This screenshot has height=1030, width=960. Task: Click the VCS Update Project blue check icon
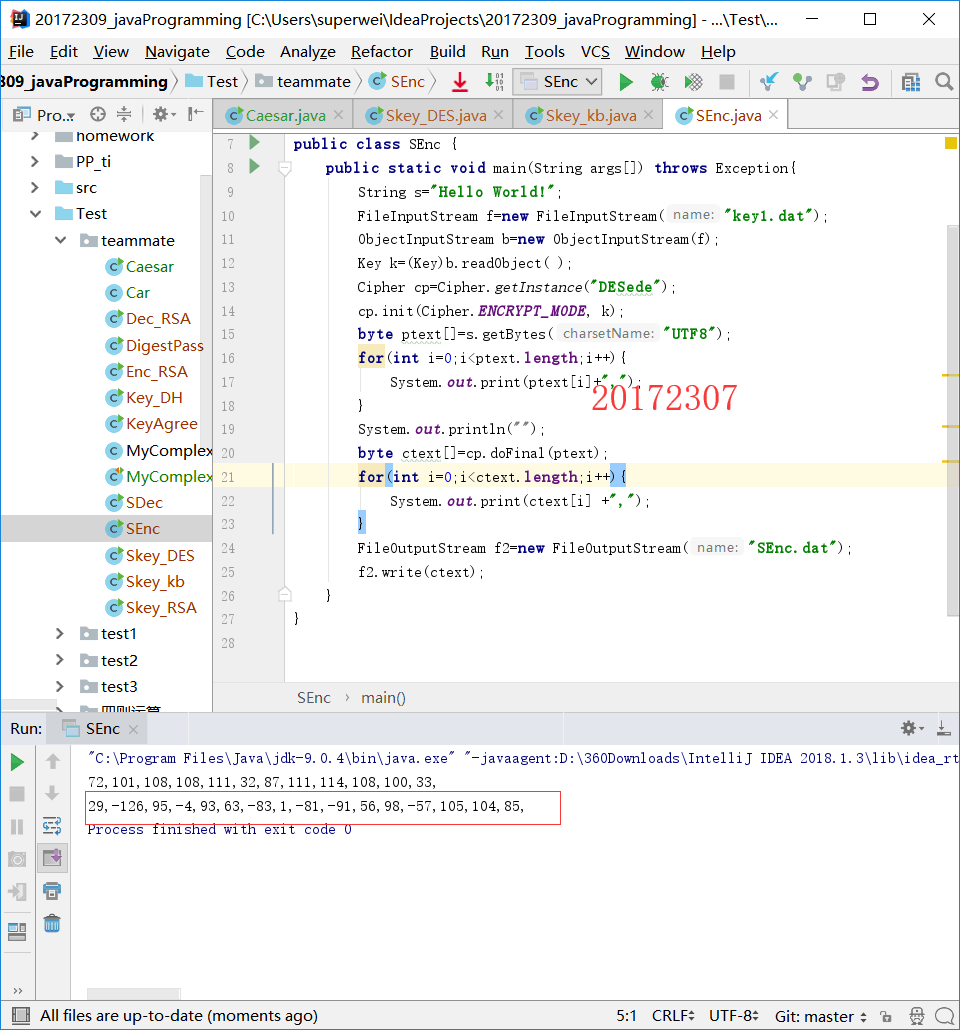768,82
